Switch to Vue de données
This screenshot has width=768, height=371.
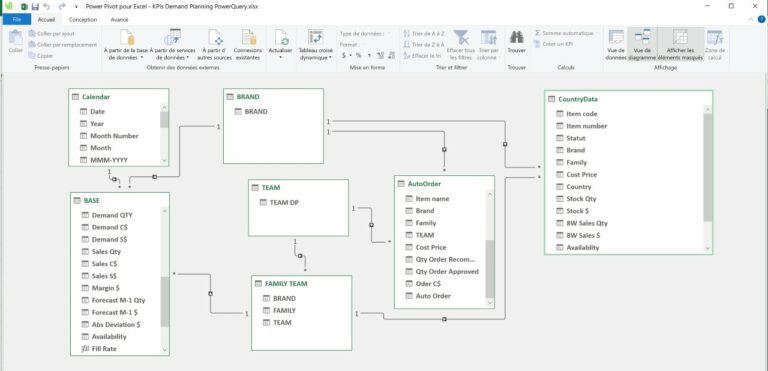pos(616,45)
